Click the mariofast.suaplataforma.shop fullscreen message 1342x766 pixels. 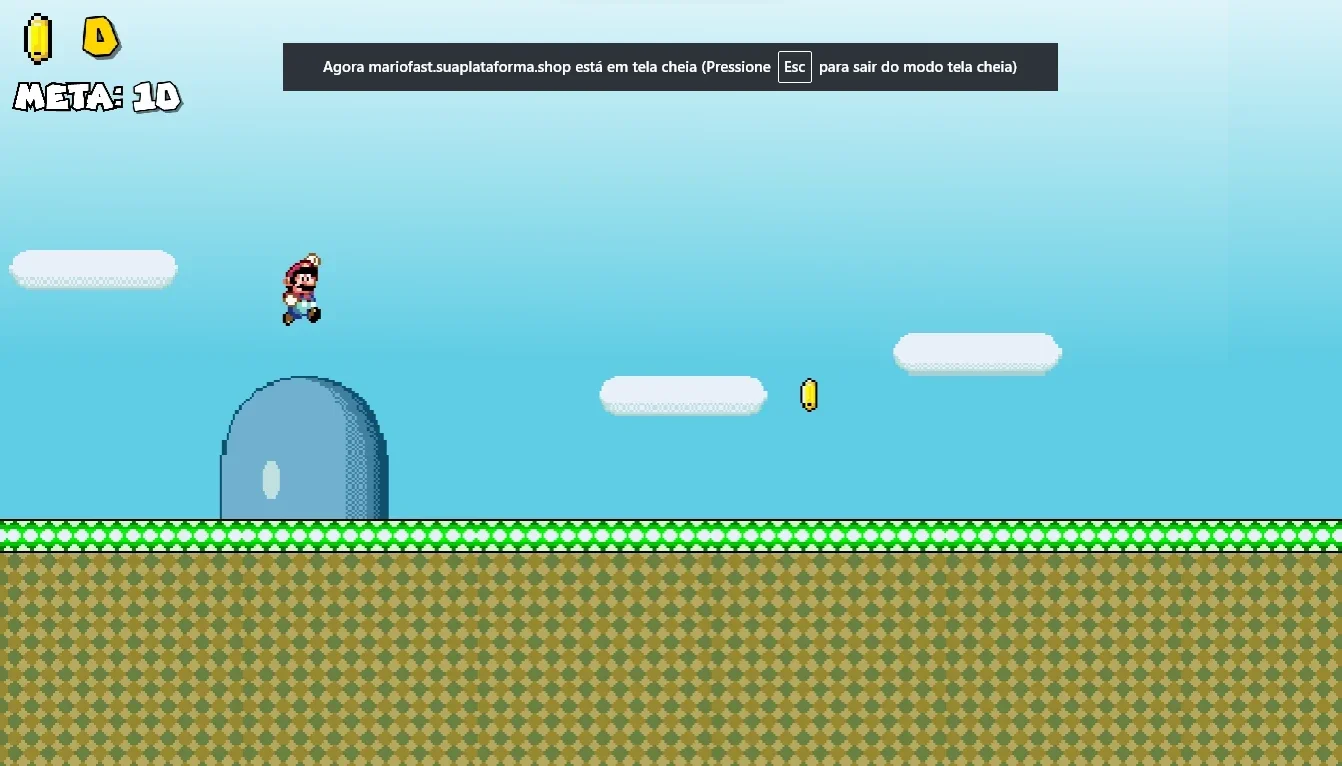pyautogui.click(x=670, y=67)
